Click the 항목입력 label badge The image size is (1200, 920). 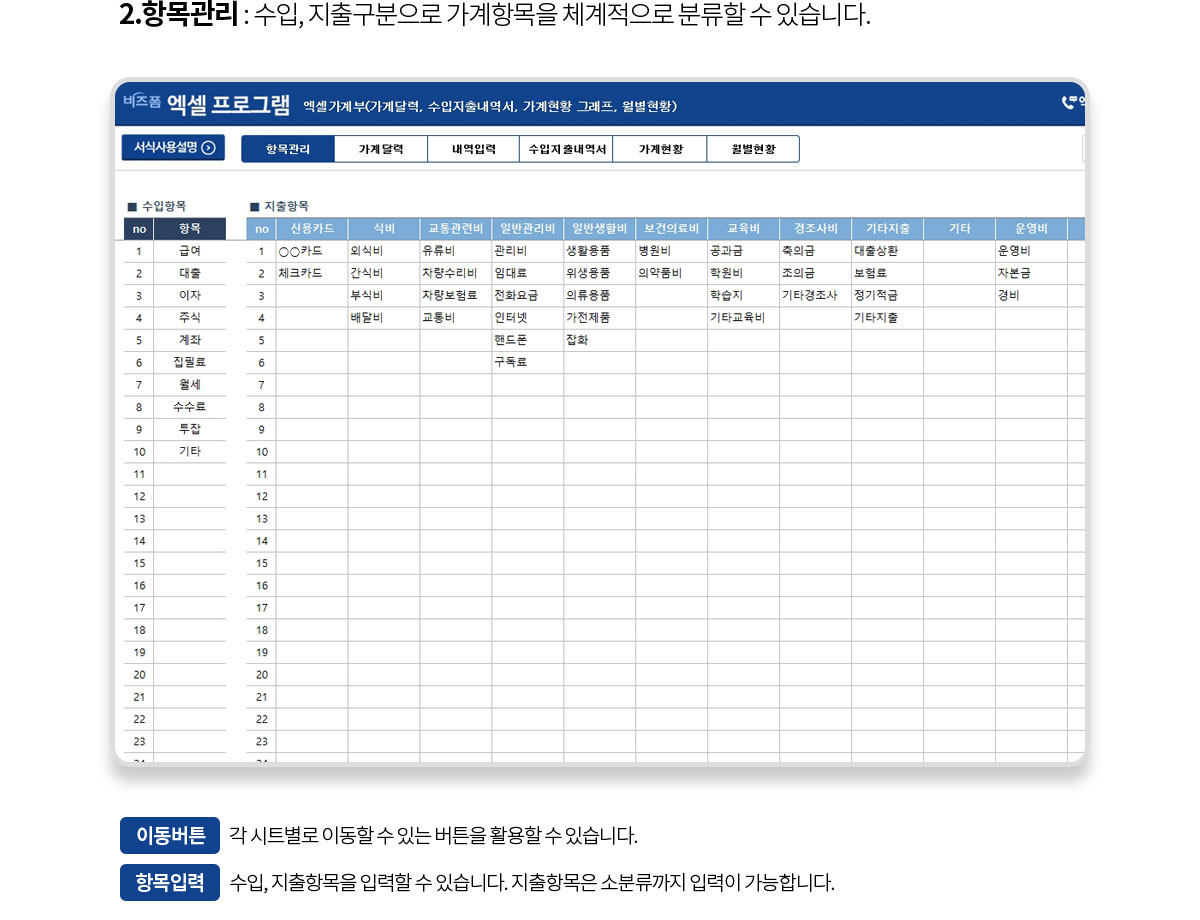pos(170,882)
